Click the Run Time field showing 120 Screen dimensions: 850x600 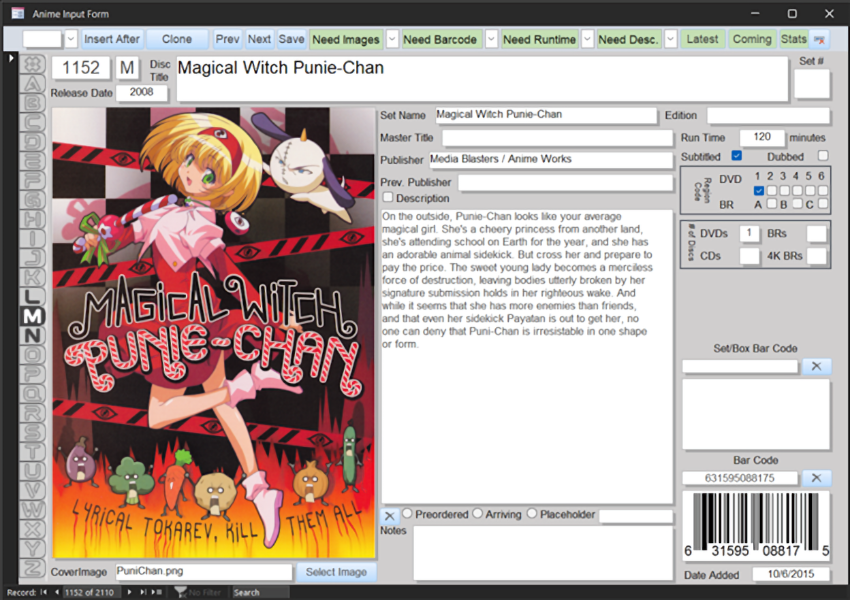(x=762, y=137)
